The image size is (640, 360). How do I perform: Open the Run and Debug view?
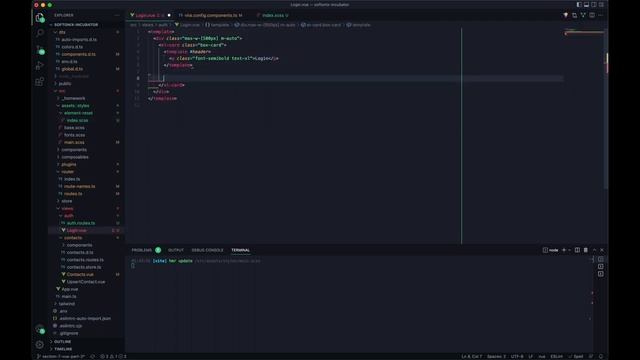tap(40, 65)
